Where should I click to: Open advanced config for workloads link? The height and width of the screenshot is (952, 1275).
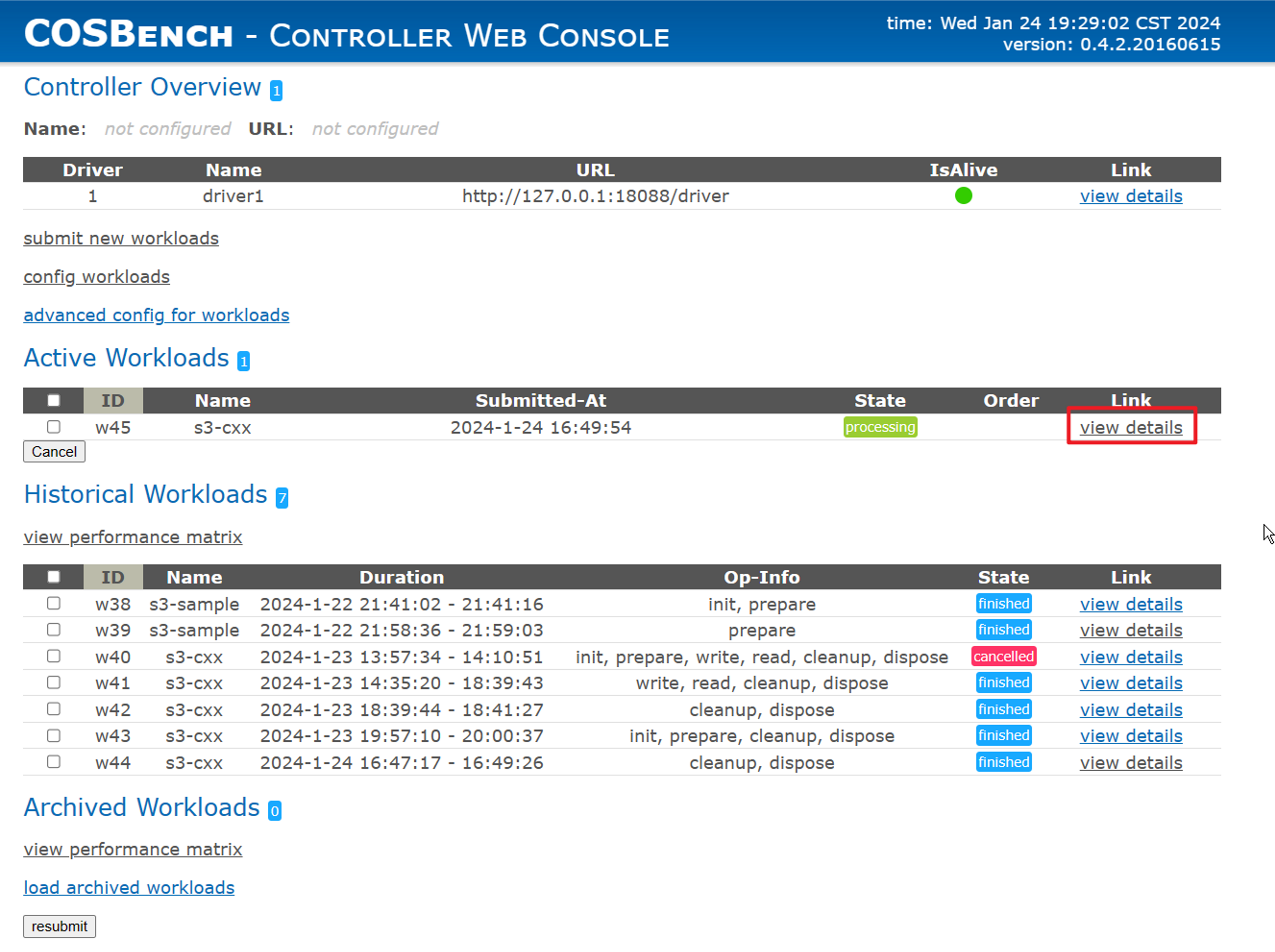pyautogui.click(x=156, y=315)
